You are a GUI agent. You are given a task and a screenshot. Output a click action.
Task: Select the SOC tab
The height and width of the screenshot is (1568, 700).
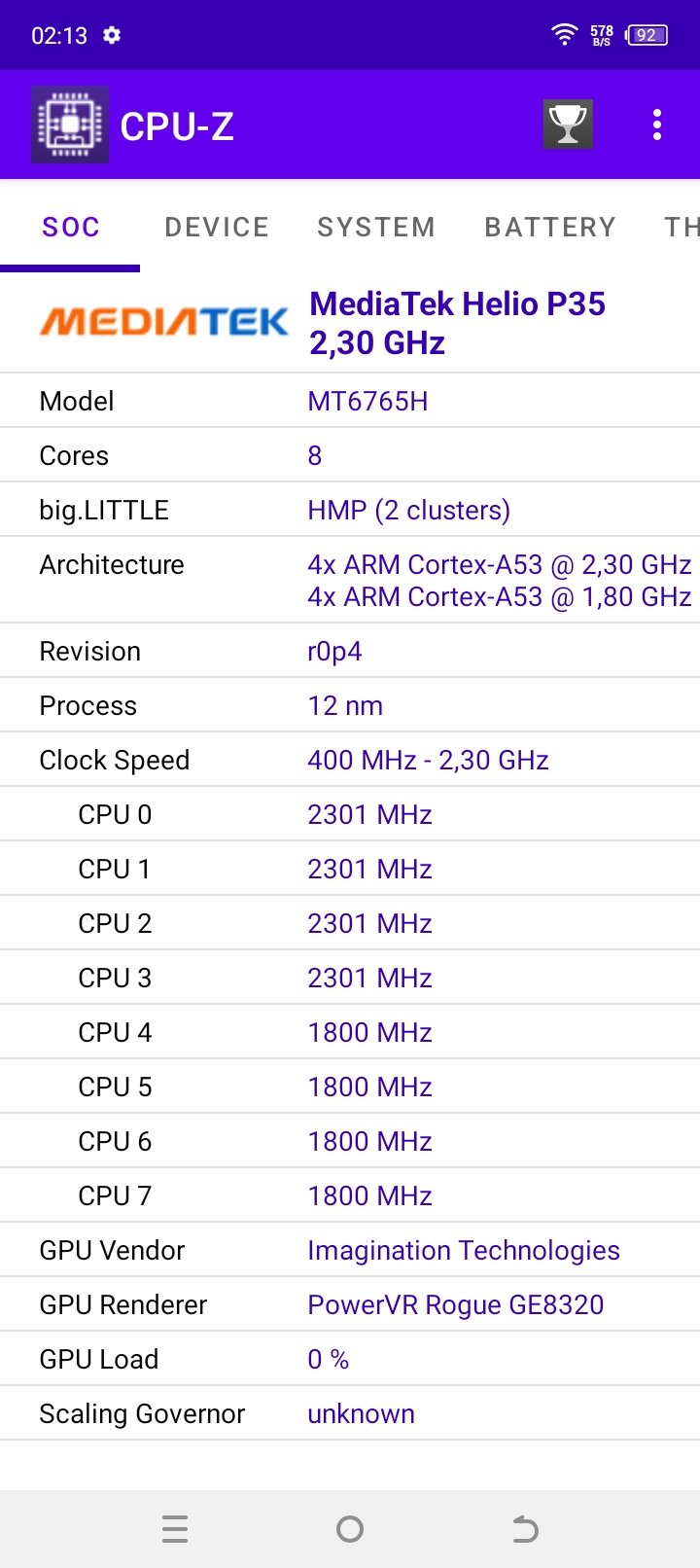tap(71, 228)
